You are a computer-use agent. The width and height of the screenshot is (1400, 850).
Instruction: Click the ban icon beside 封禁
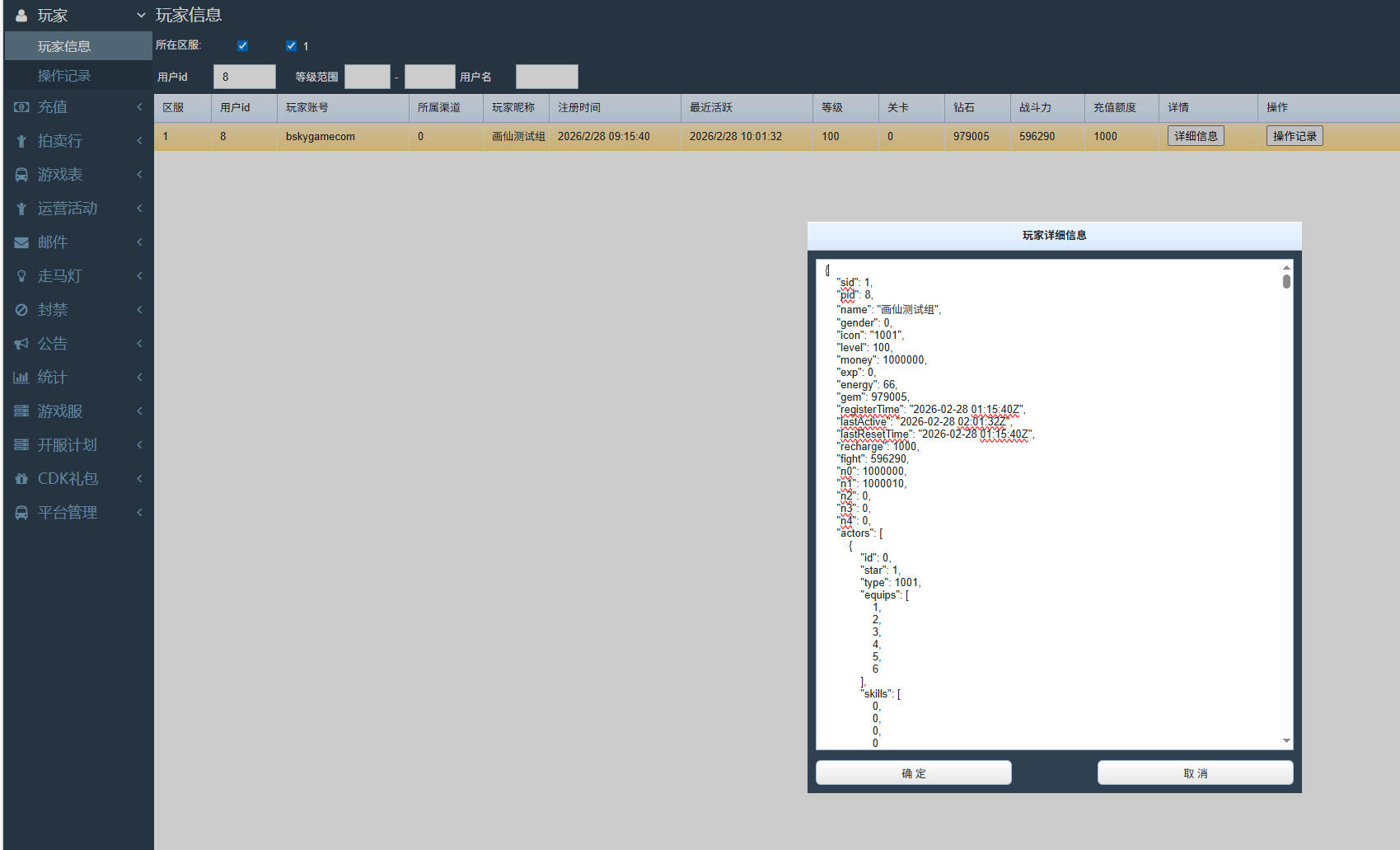21,310
